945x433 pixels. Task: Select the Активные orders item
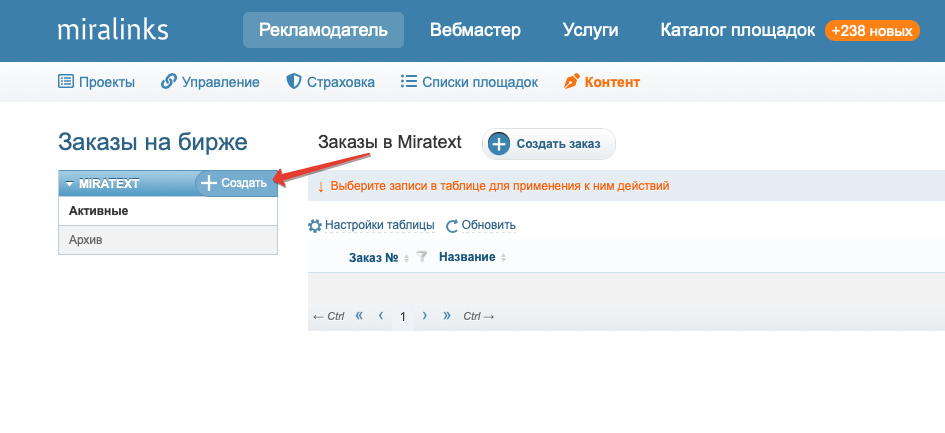tap(168, 211)
